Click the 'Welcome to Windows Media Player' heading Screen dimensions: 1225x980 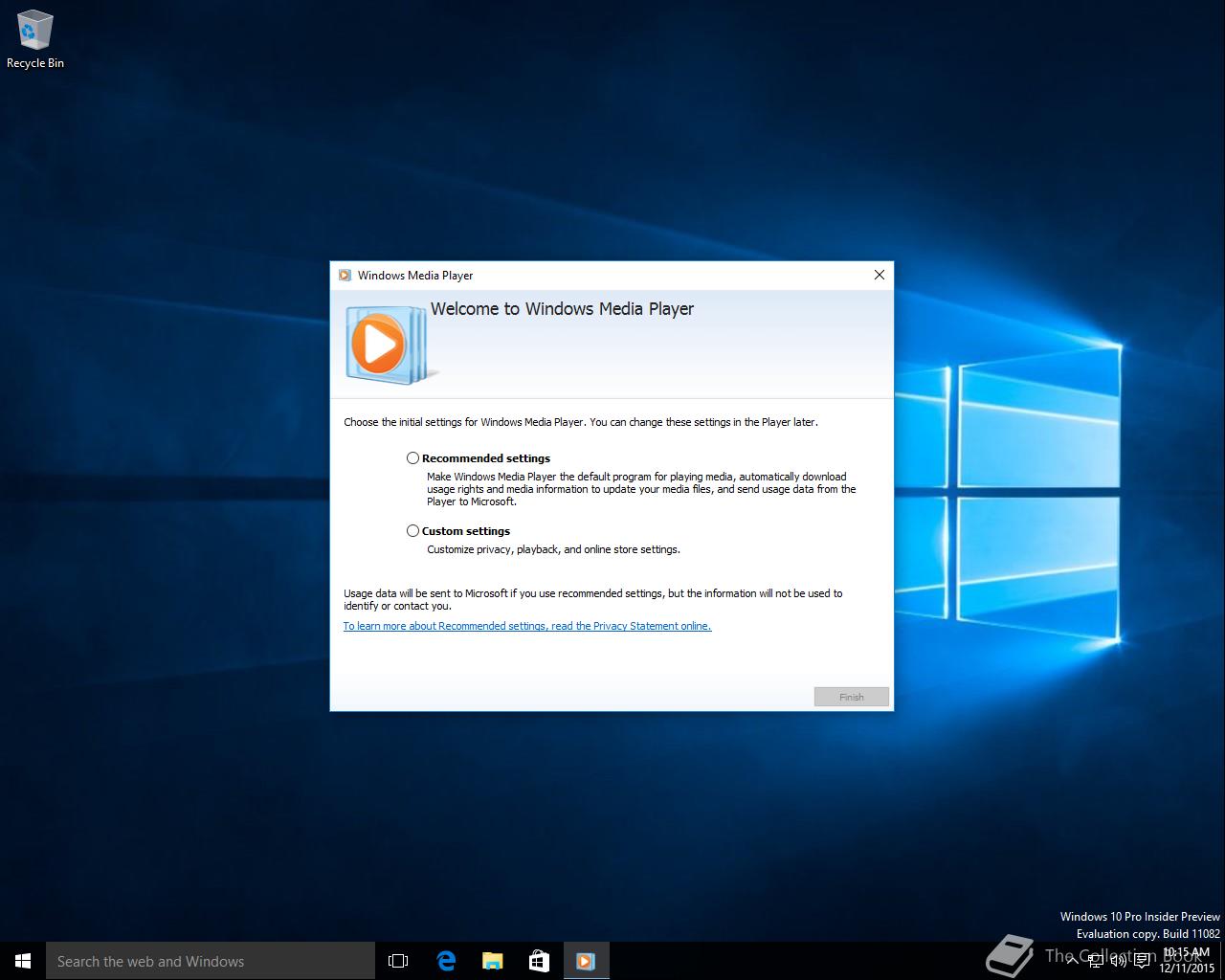562,309
